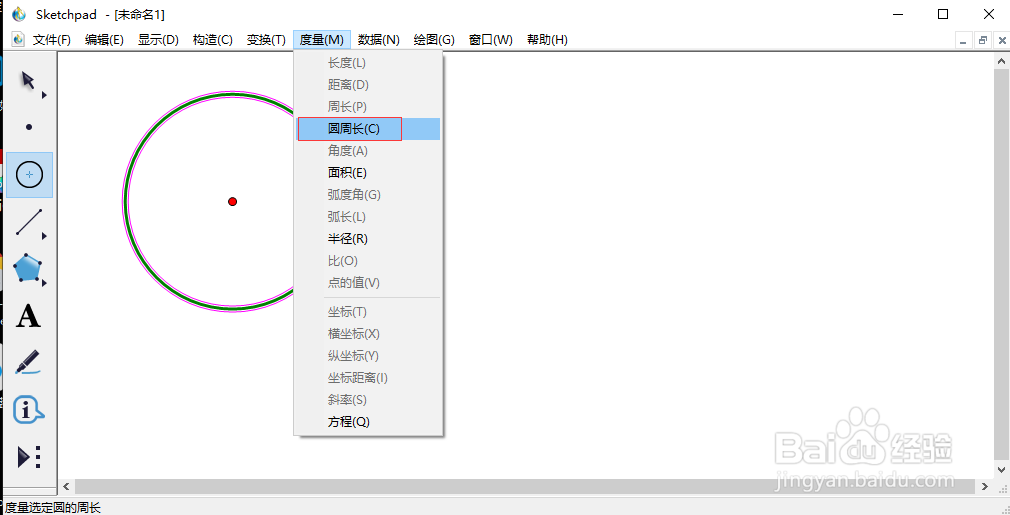Click the greyed 横坐标(X) menu entry
The height and width of the screenshot is (515, 1010).
click(368, 333)
